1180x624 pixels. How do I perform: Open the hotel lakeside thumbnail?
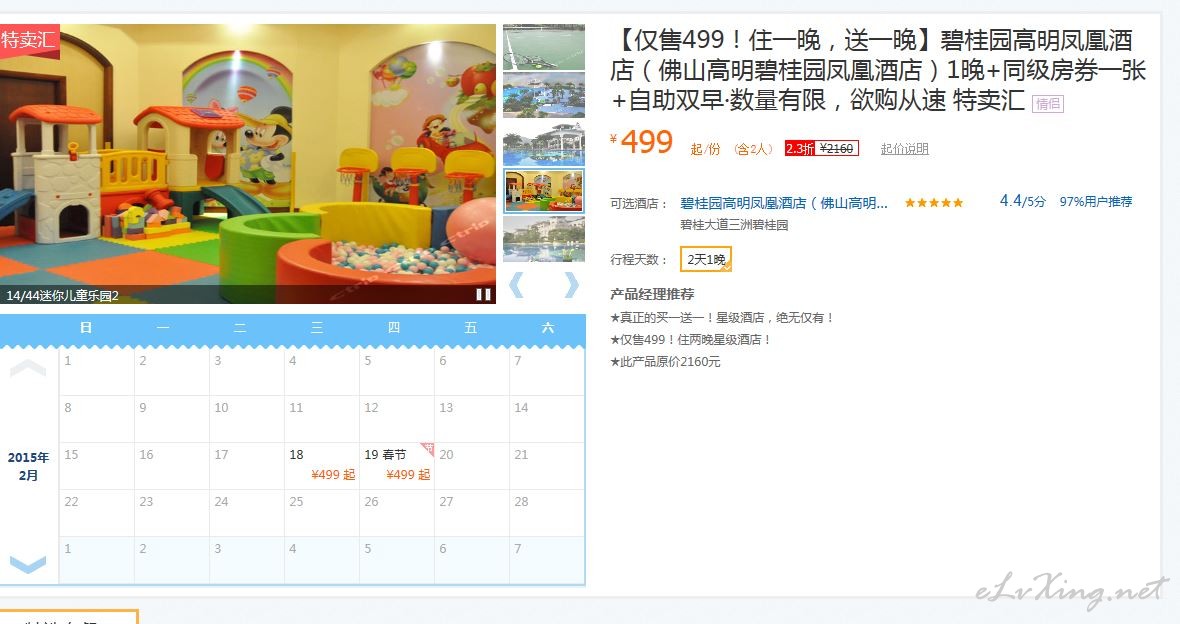click(543, 239)
